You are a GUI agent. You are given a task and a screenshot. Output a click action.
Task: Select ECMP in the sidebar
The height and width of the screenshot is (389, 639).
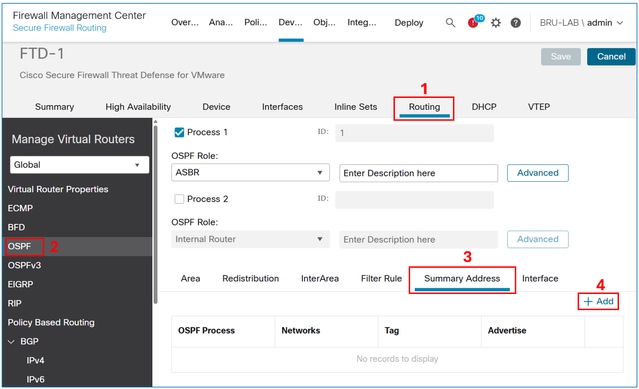pos(20,208)
